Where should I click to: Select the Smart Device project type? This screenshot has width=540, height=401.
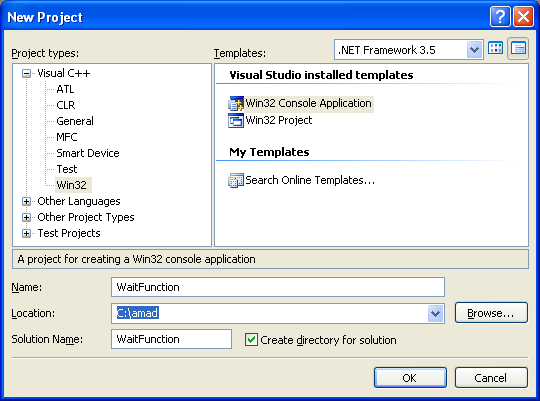[x=87, y=153]
